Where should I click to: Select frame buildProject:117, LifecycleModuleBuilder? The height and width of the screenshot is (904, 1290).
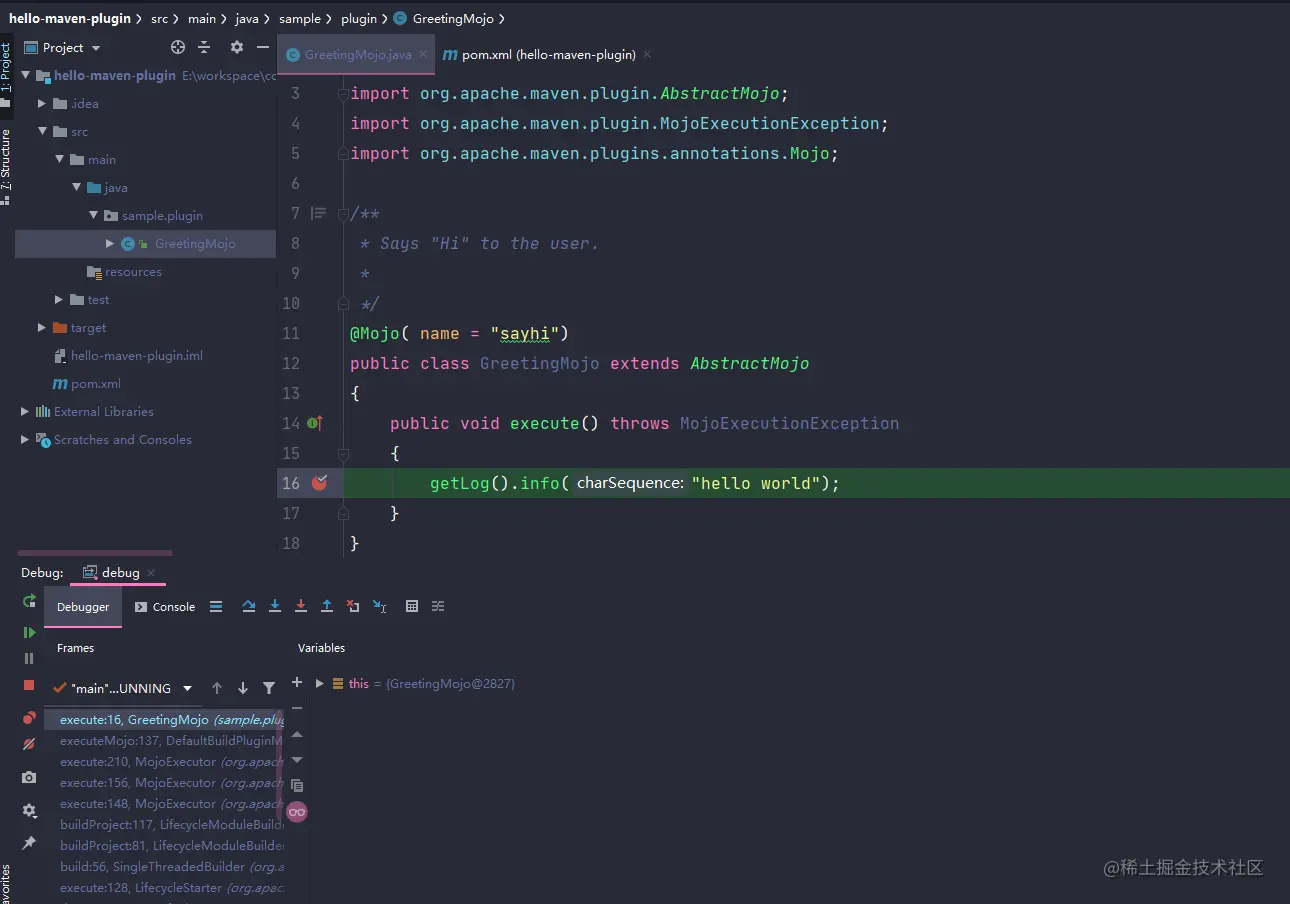click(164, 825)
